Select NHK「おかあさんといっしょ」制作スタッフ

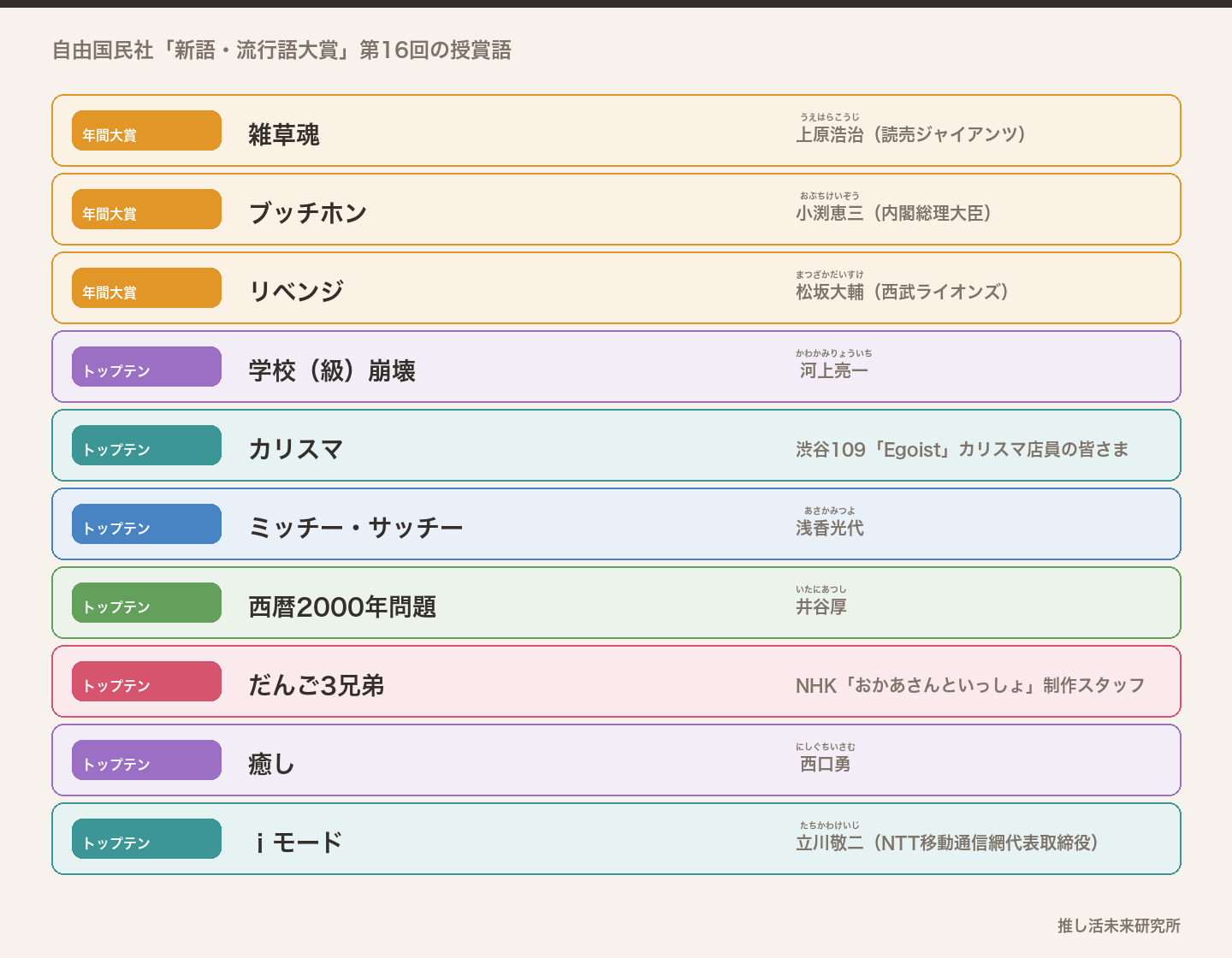click(x=970, y=685)
